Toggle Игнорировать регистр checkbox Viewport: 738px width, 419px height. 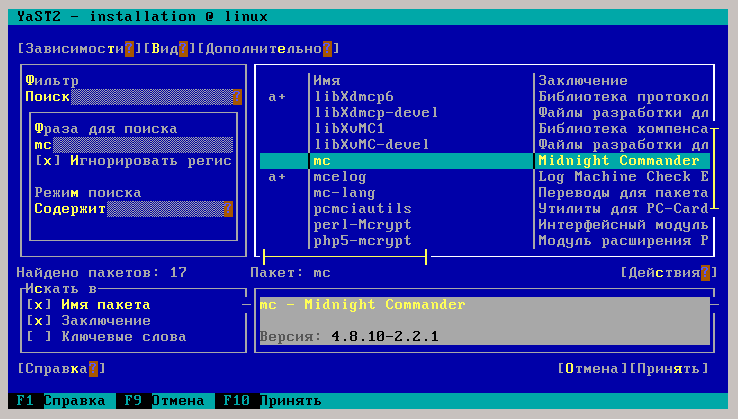[134, 161]
